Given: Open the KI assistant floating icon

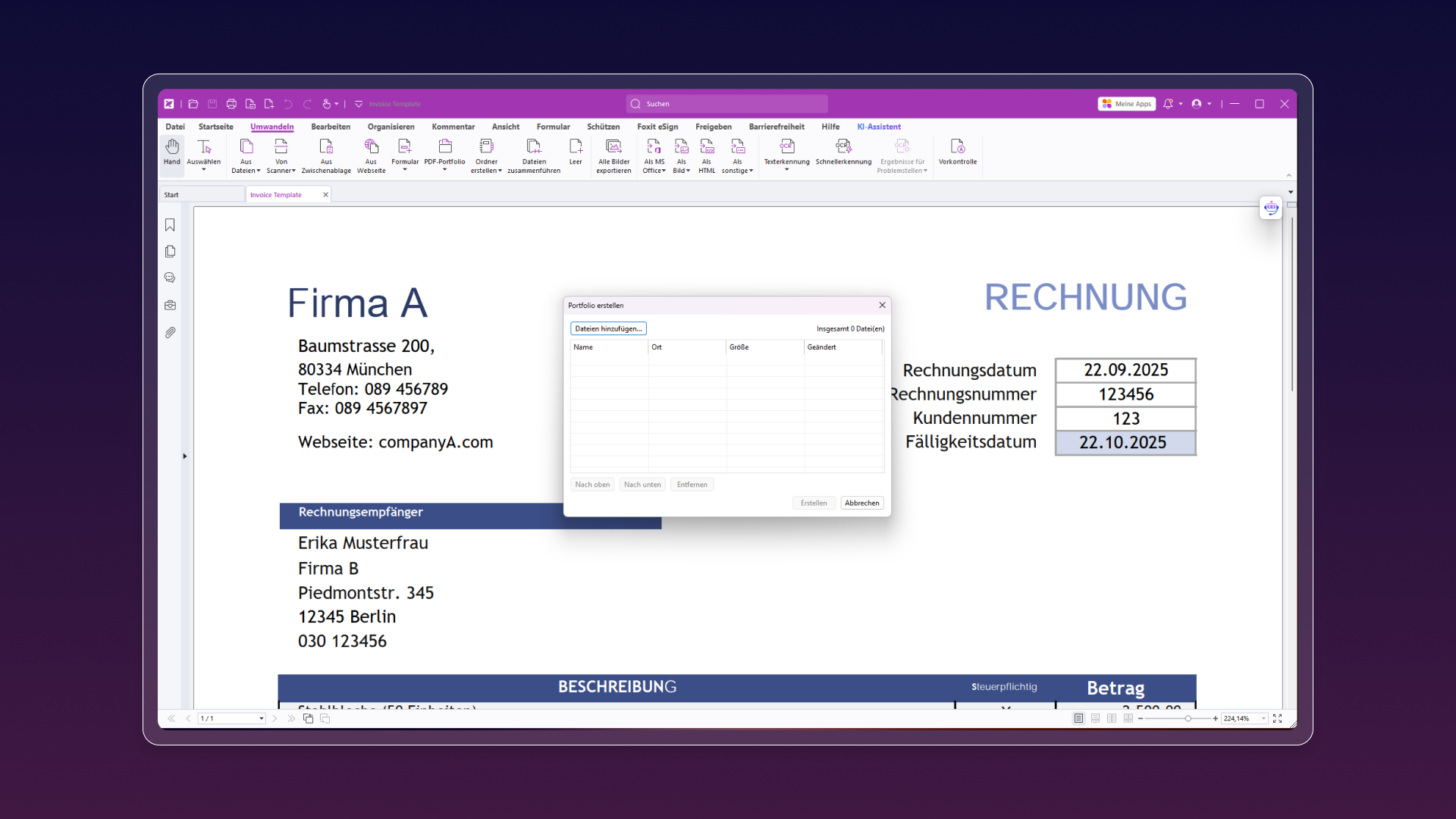Looking at the screenshot, I should [1271, 208].
